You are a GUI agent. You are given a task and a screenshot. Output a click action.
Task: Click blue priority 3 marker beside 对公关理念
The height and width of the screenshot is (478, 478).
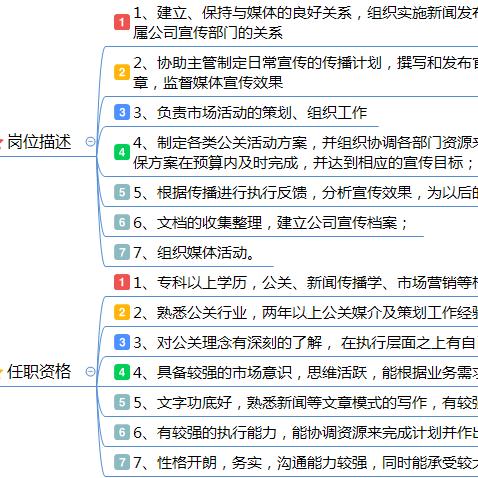coord(122,342)
